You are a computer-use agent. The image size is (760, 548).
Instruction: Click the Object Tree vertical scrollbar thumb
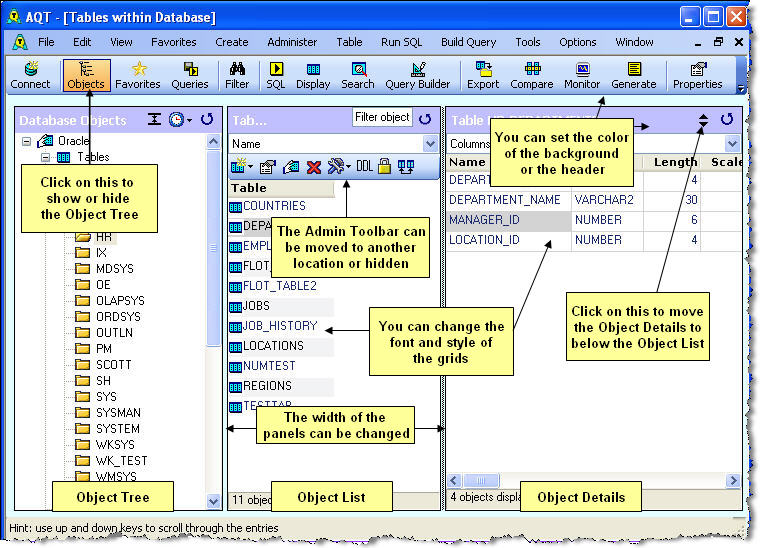point(213,248)
